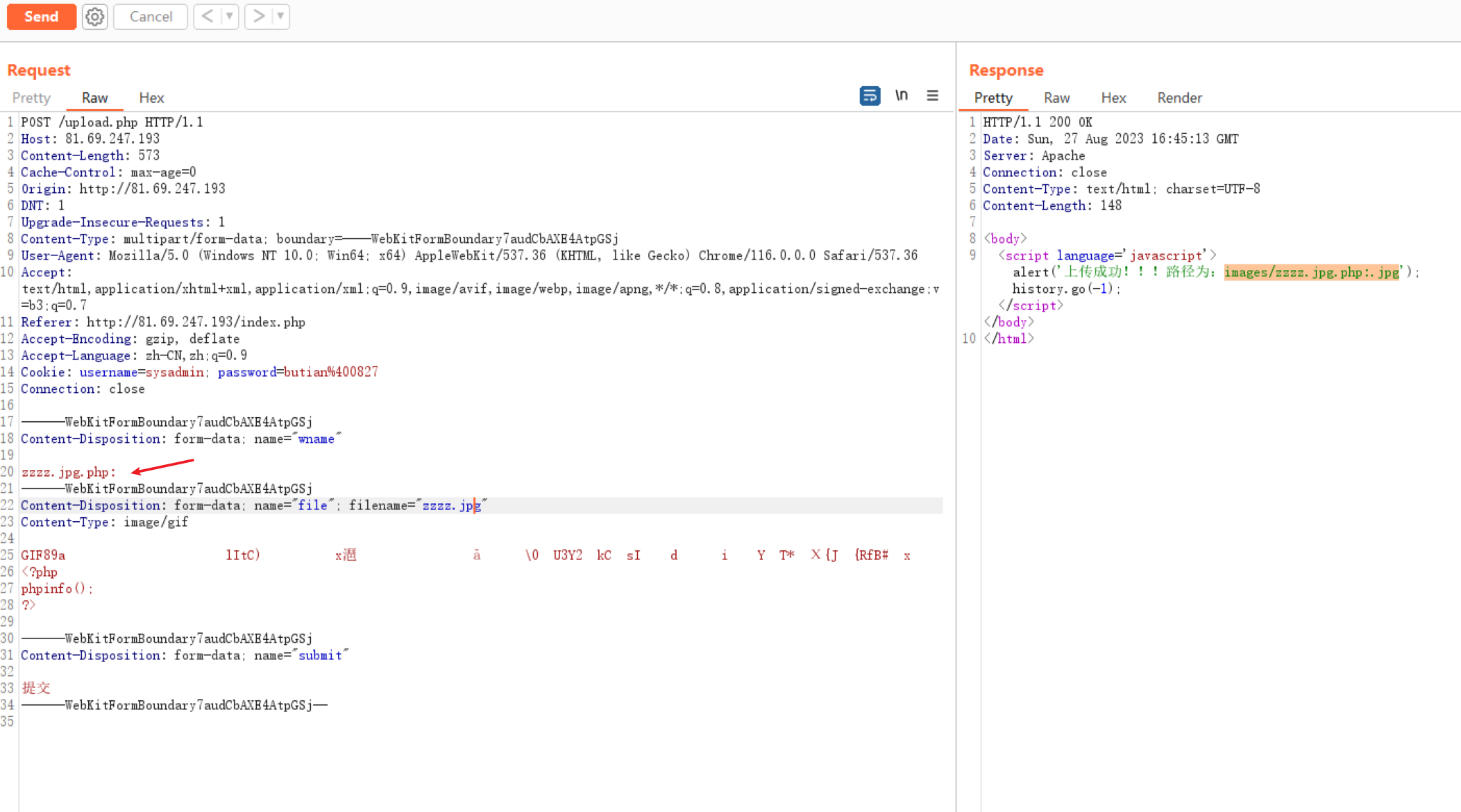The width and height of the screenshot is (1461, 812).
Task: Switch Request view to Hex tab
Action: point(151,98)
